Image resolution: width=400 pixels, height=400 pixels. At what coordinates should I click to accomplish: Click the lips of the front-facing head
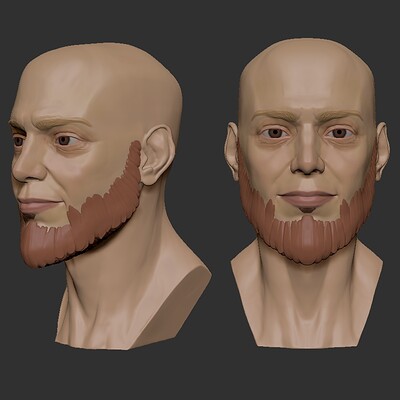pos(307,198)
